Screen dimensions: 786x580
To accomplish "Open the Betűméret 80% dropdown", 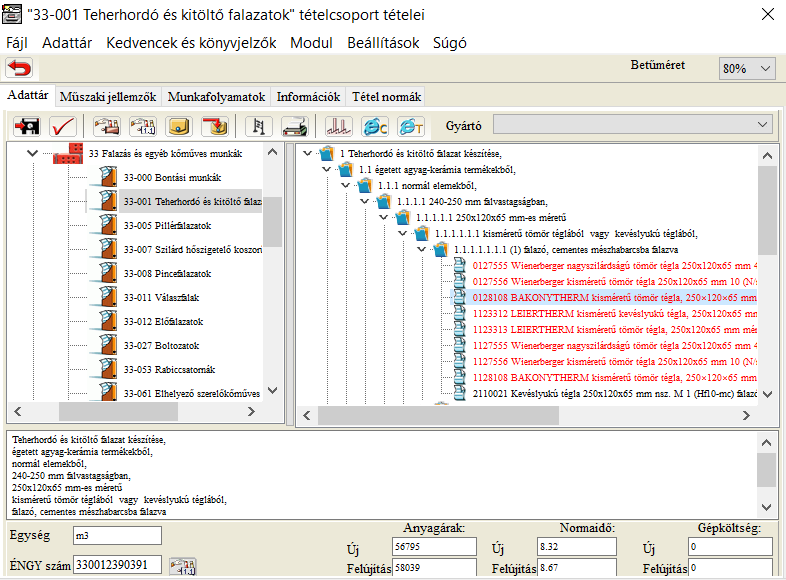I will click(x=746, y=68).
